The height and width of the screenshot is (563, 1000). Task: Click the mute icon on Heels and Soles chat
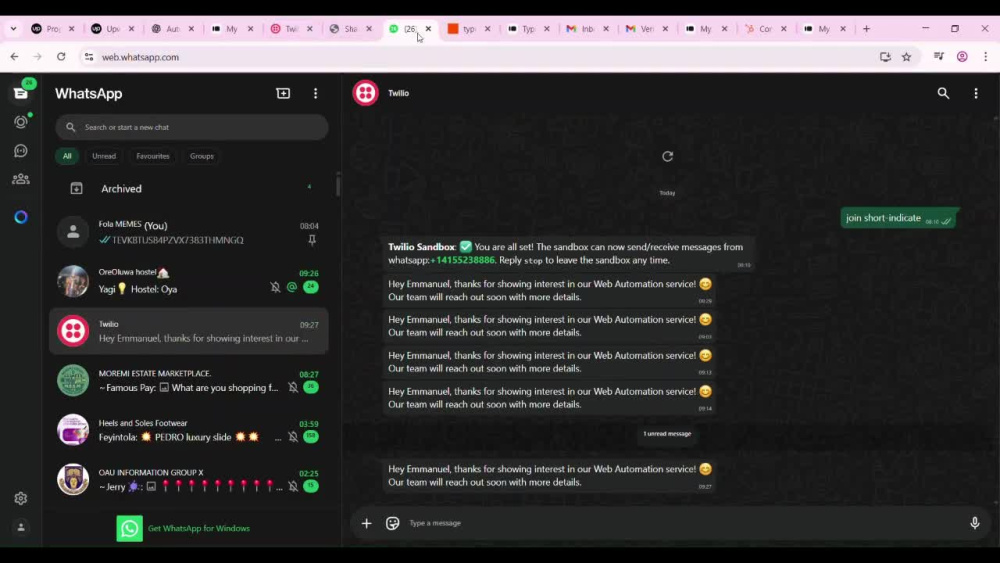293,437
